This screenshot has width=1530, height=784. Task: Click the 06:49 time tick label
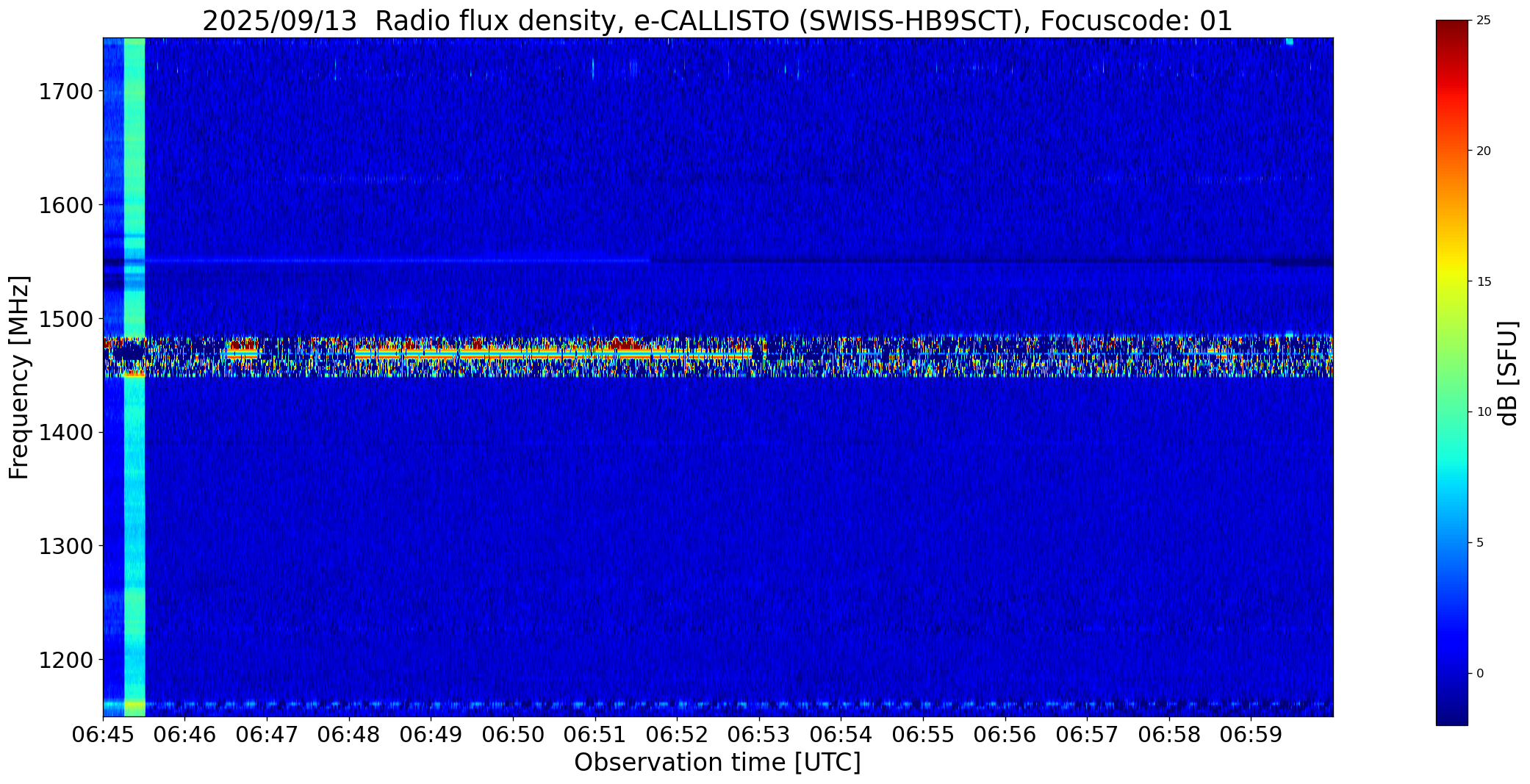click(x=431, y=734)
